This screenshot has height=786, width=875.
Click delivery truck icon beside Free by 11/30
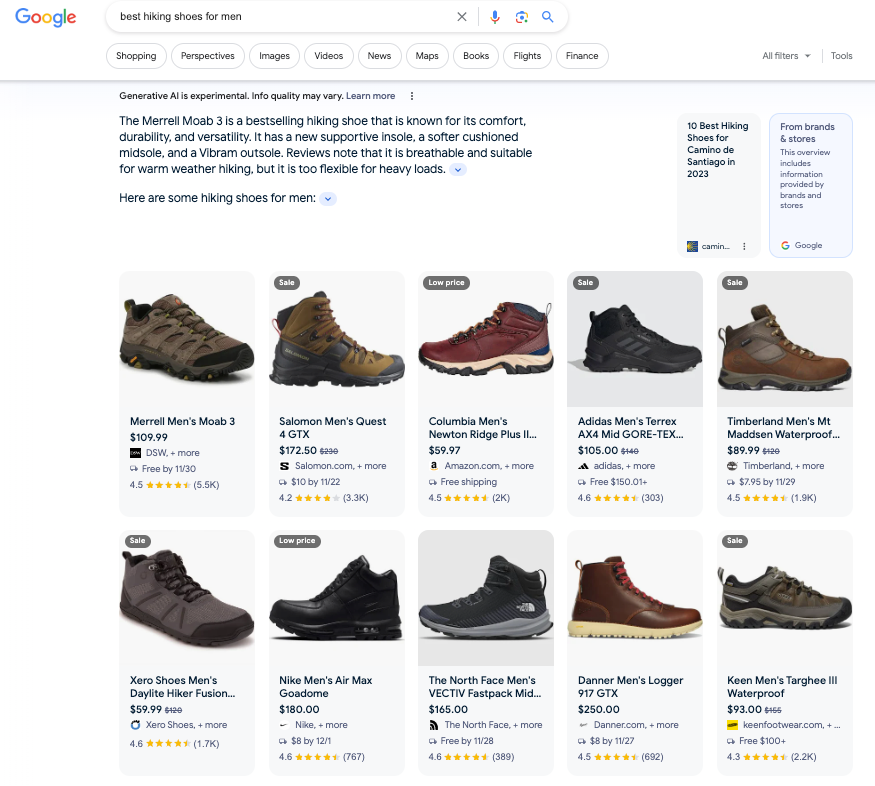pos(134,469)
